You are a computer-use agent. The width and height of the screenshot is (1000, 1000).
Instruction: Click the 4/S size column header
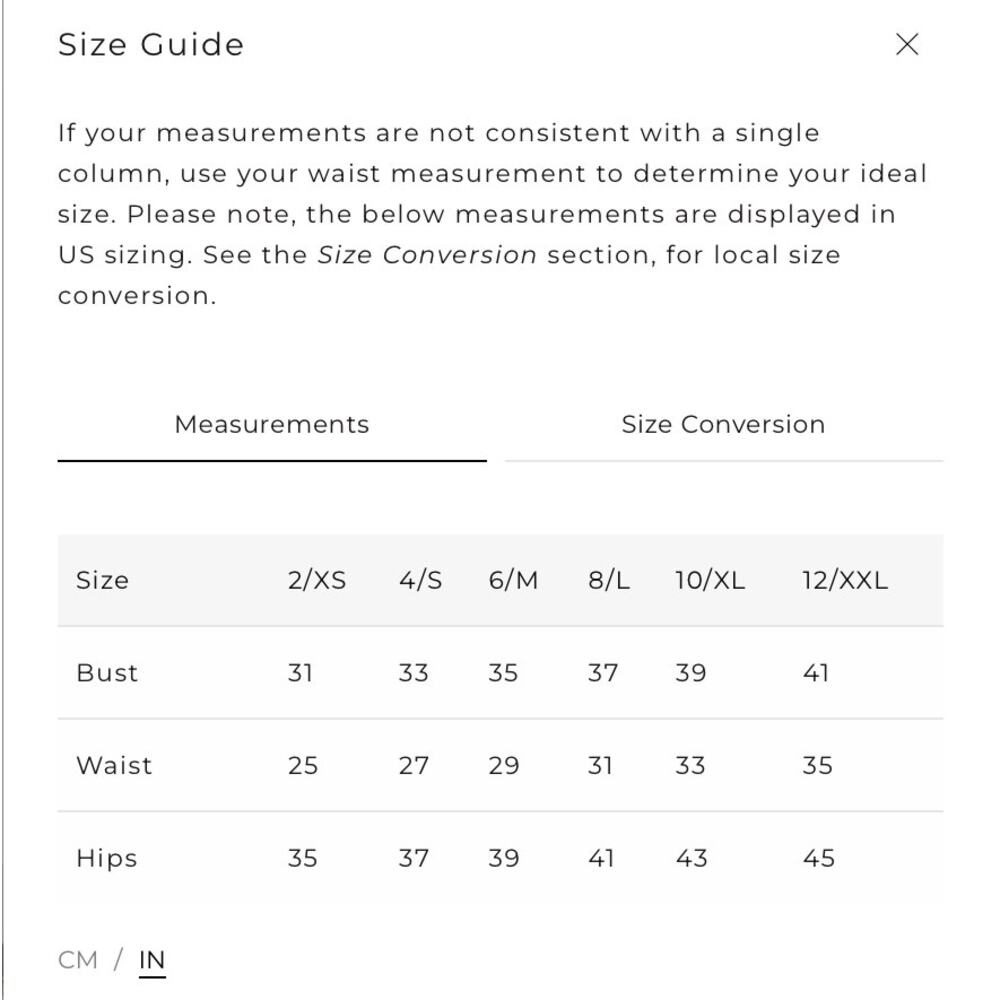pos(420,580)
